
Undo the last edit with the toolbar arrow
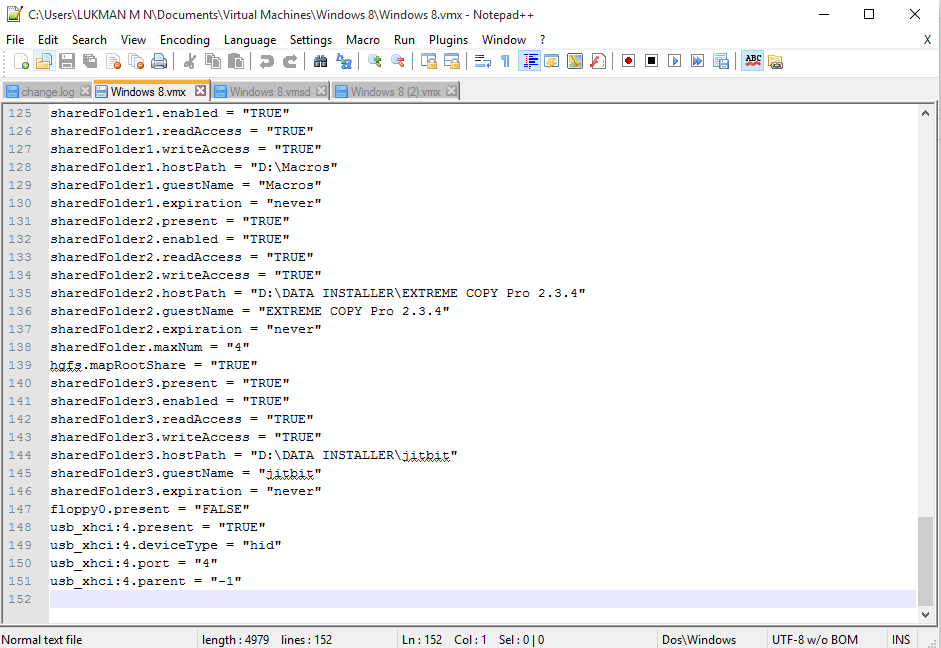coord(267,61)
